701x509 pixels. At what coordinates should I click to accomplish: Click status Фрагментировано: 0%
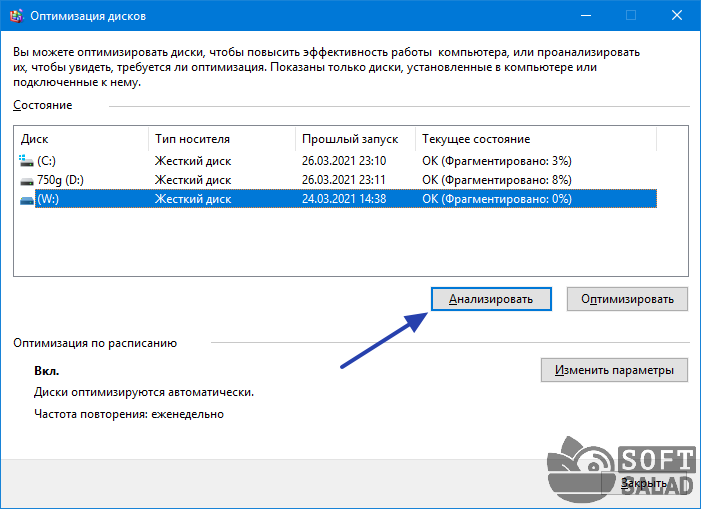coord(497,199)
